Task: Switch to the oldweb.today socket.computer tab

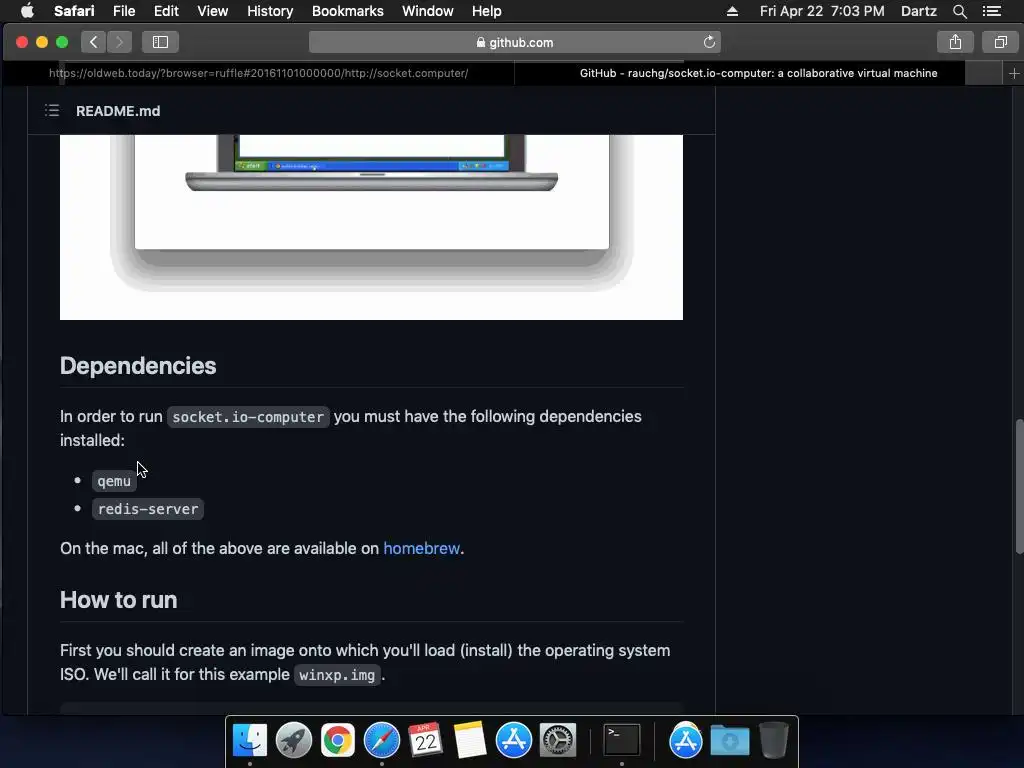Action: pos(259,73)
